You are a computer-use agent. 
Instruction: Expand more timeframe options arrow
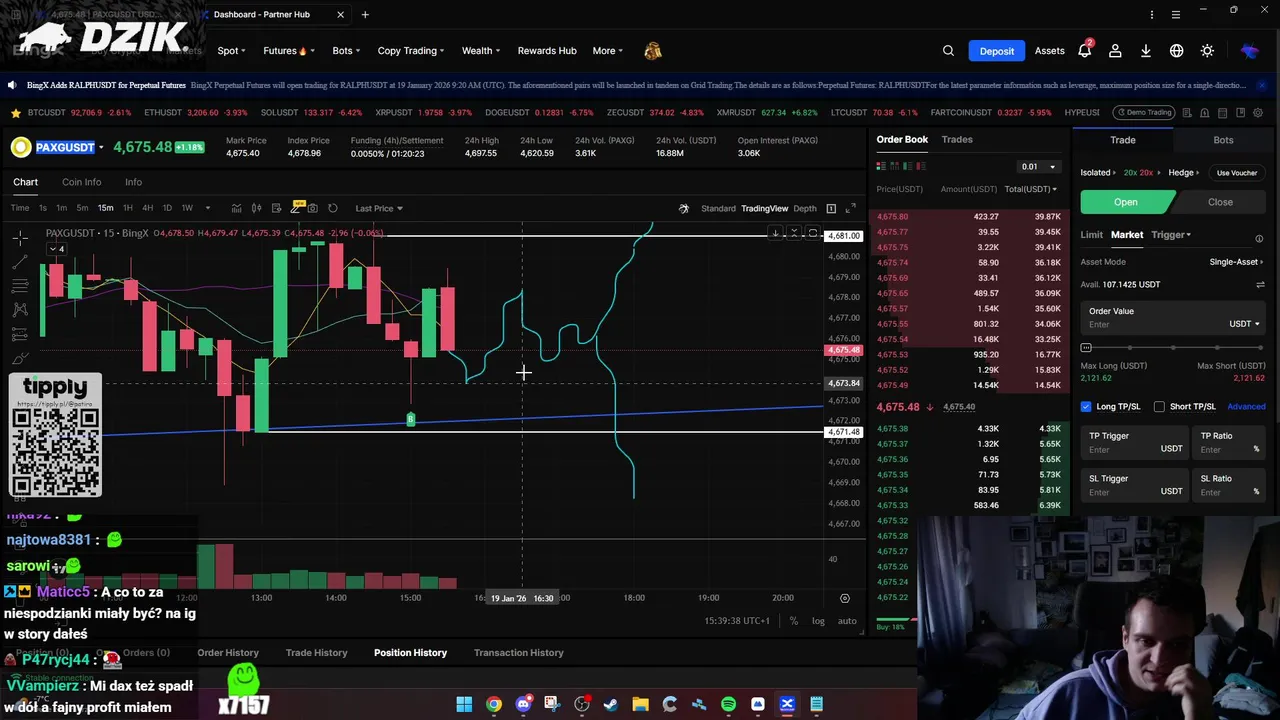pyautogui.click(x=208, y=208)
